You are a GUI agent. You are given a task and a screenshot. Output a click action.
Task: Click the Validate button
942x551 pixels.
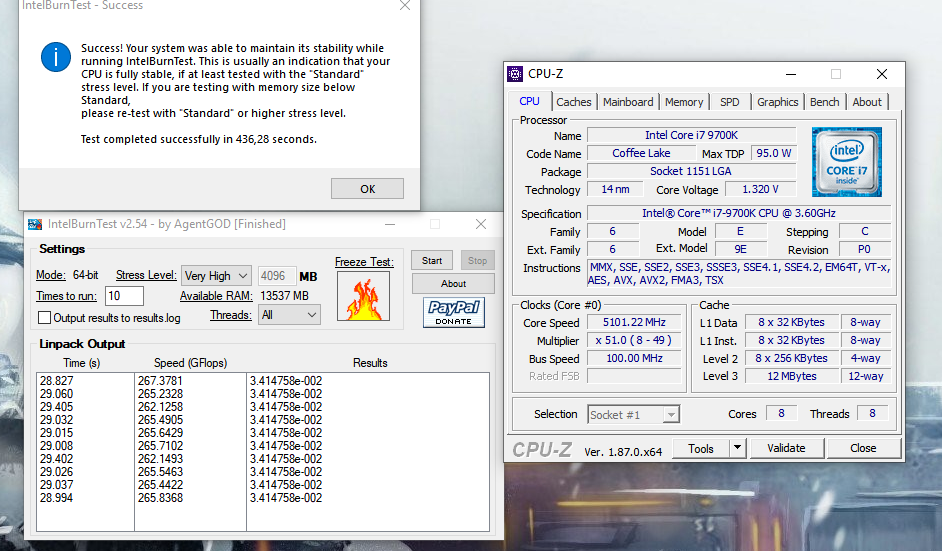[x=786, y=448]
